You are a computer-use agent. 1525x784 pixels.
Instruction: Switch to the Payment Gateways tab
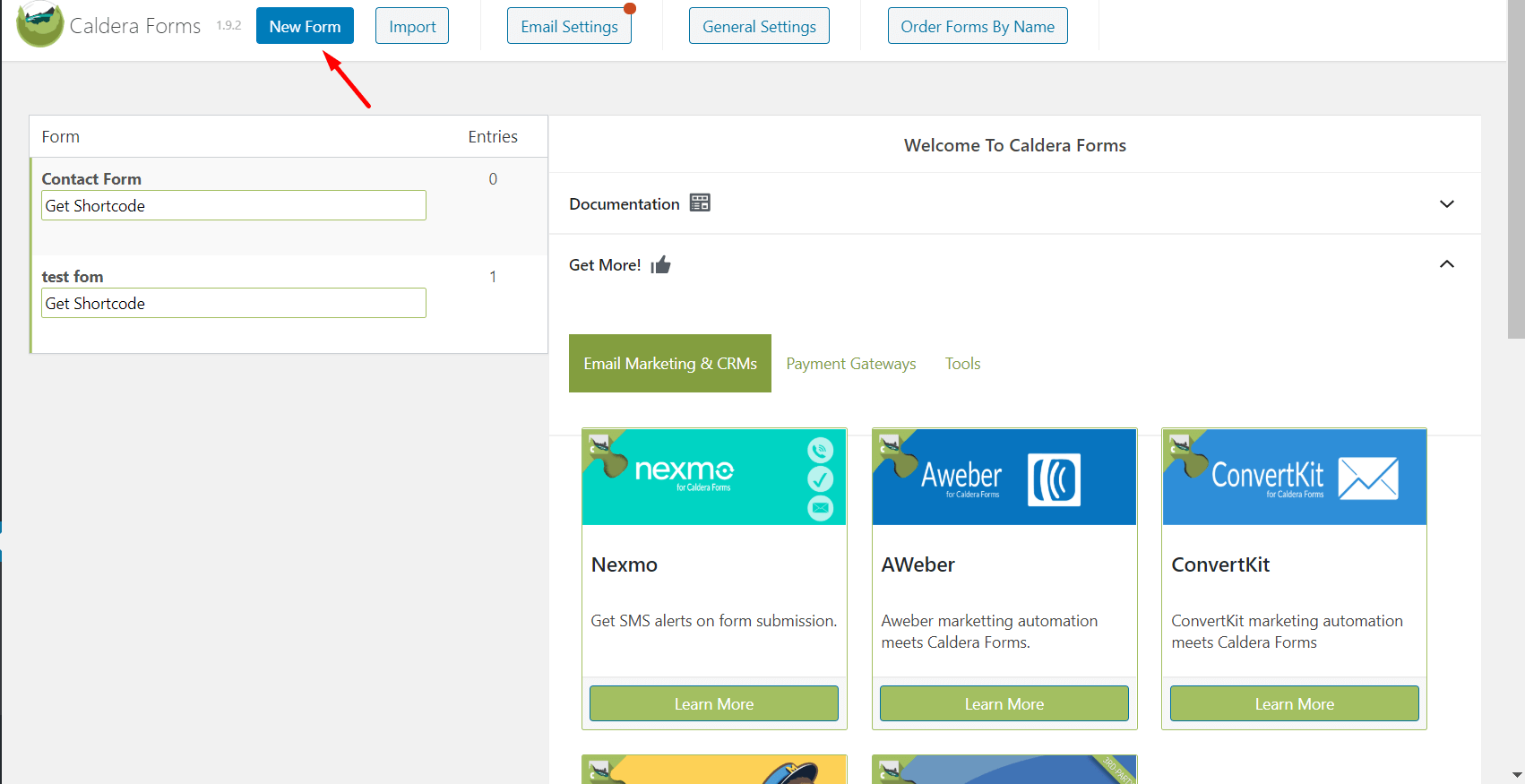click(850, 364)
